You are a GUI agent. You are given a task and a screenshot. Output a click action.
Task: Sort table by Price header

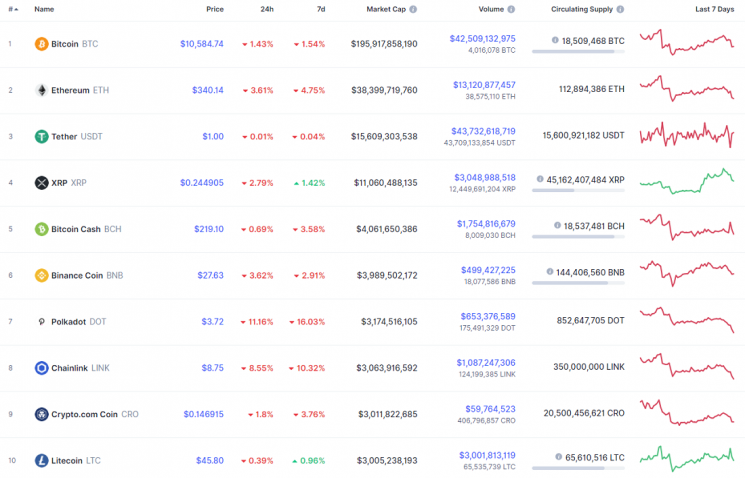pyautogui.click(x=215, y=9)
